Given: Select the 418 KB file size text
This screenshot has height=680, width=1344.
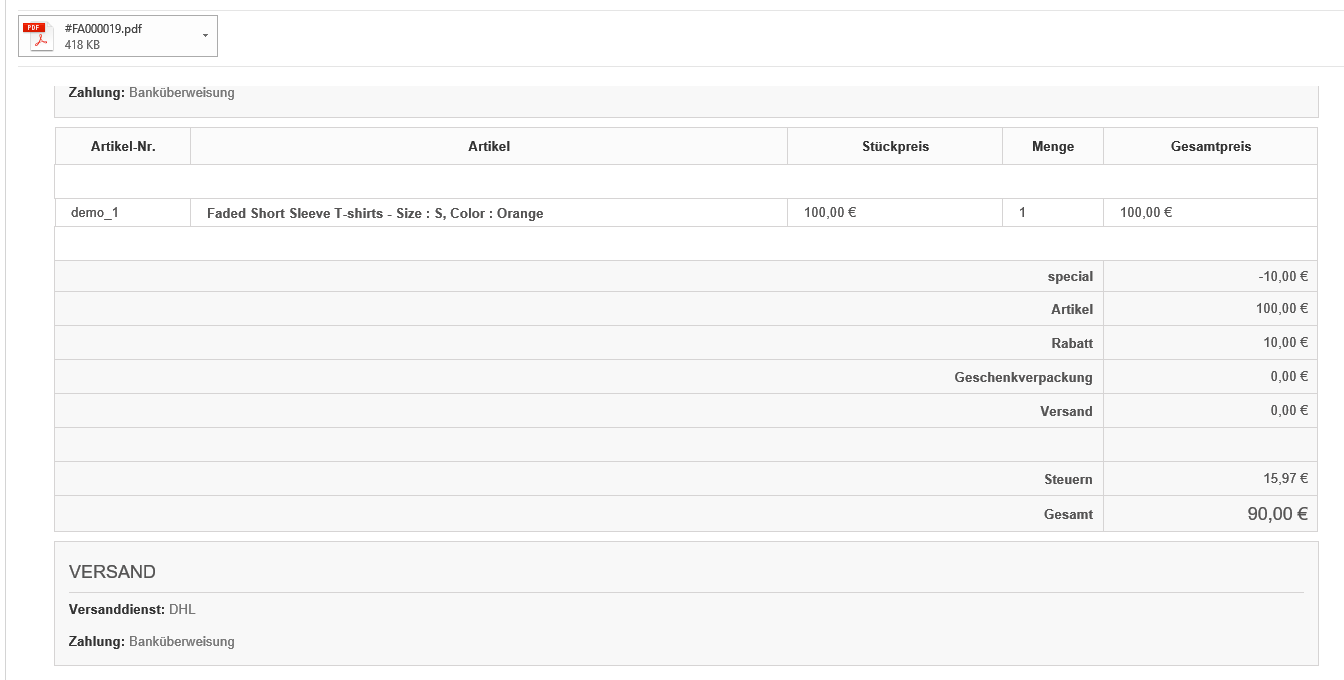Looking at the screenshot, I should click(82, 45).
